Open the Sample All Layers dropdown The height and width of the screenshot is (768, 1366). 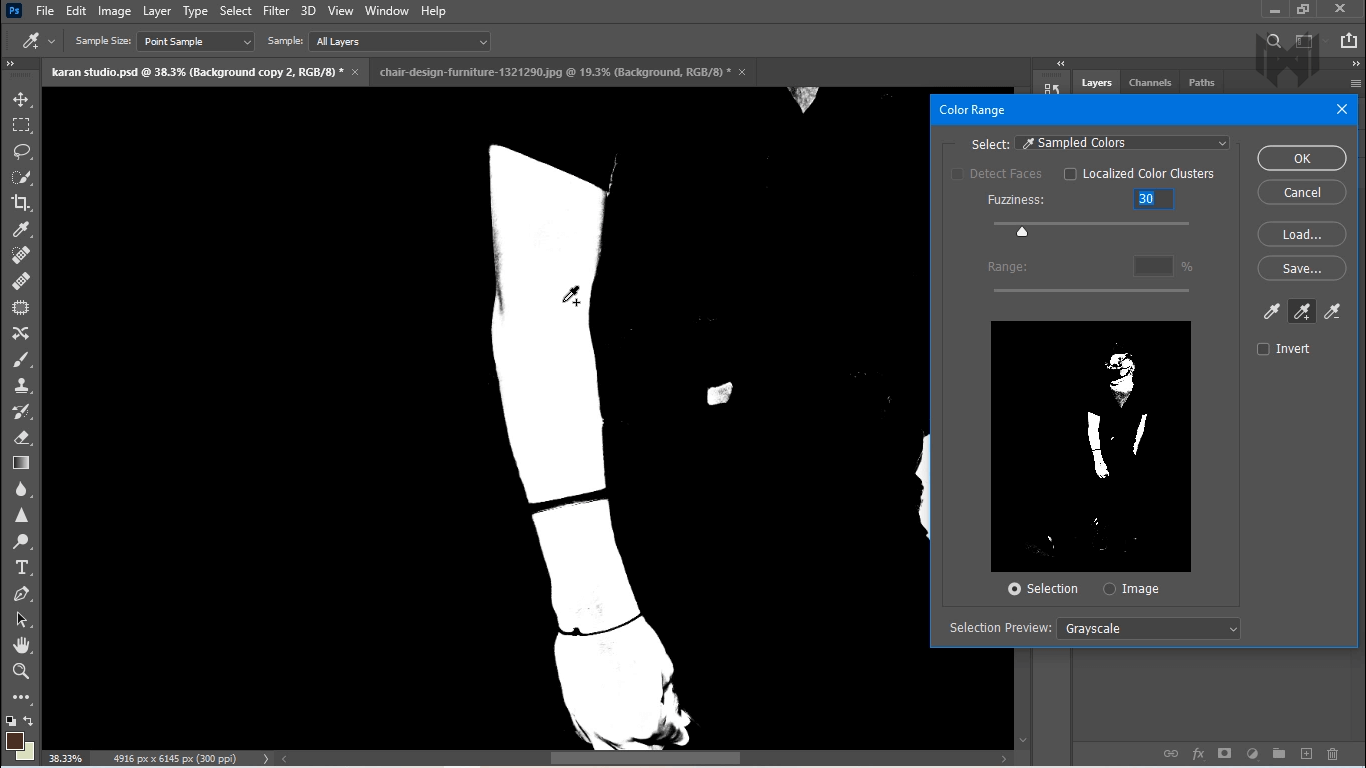pyautogui.click(x=400, y=41)
